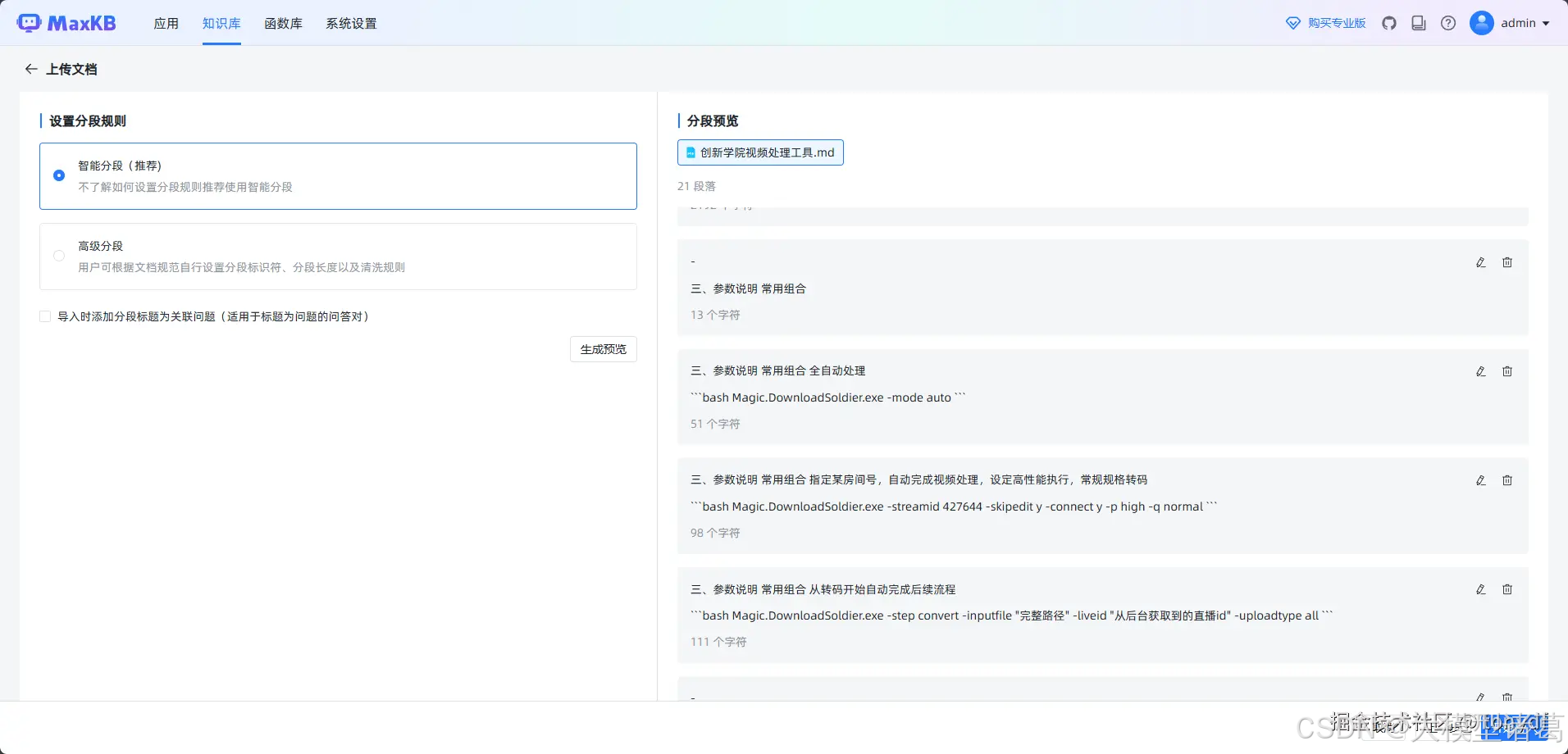
Task: Click the diamond icon beside 购买专业版
Action: (x=1293, y=23)
